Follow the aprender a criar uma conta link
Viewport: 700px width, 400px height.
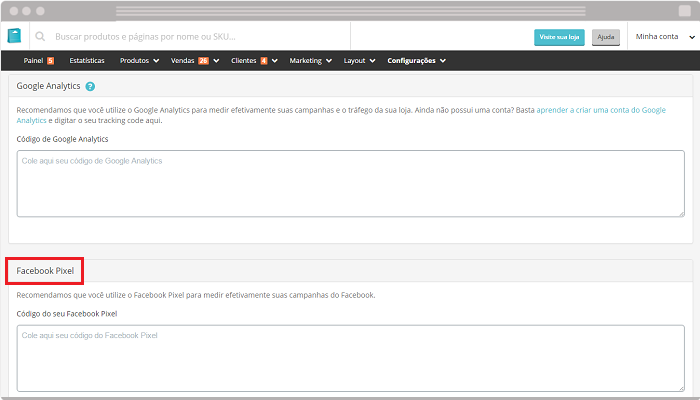pos(601,110)
